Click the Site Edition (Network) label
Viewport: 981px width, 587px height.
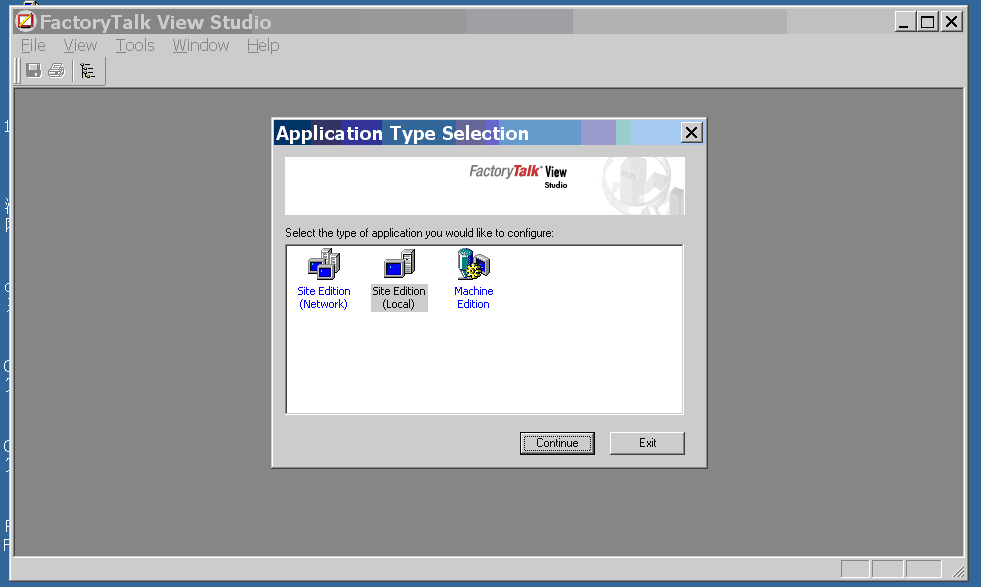point(323,298)
